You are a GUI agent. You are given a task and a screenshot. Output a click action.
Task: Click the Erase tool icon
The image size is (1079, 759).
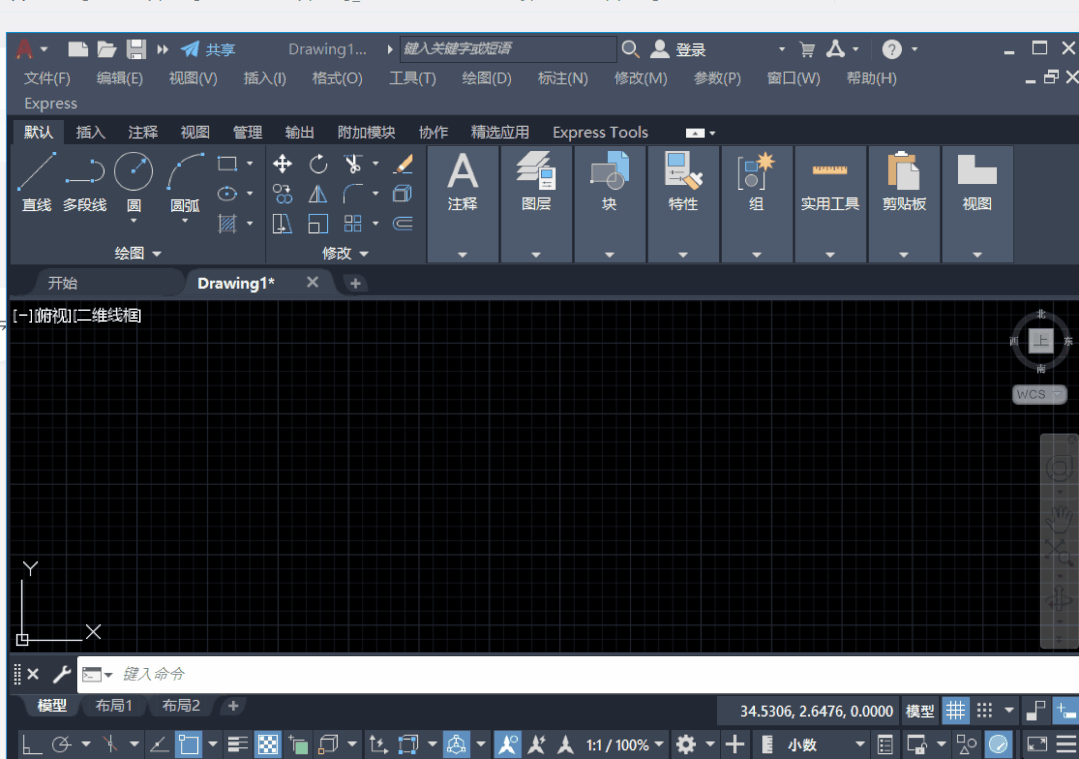tap(403, 164)
